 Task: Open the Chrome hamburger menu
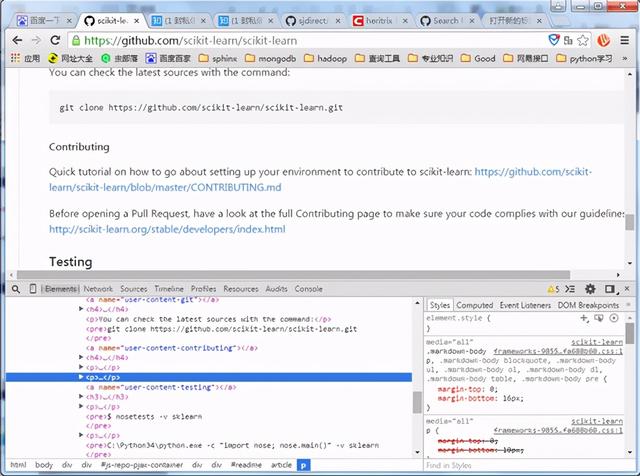point(624,40)
